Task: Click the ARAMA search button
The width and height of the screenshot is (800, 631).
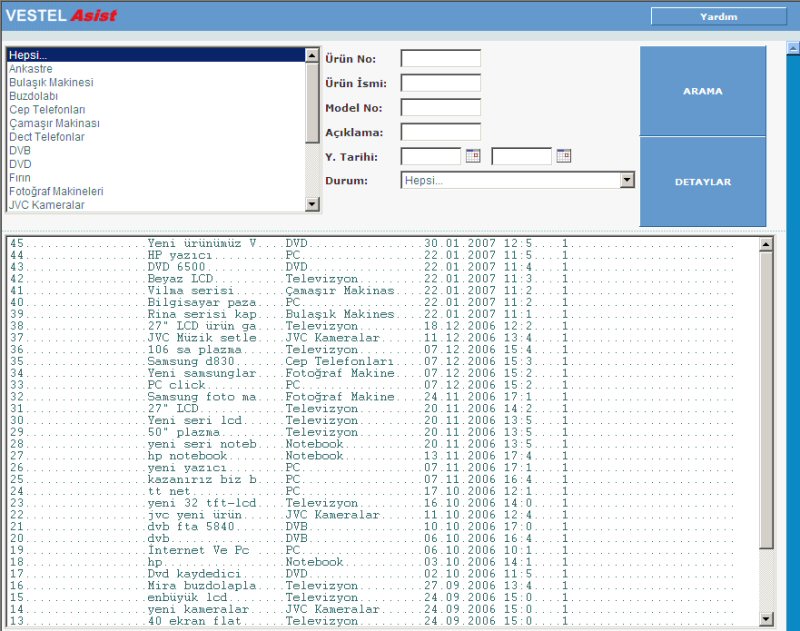Action: [703, 91]
